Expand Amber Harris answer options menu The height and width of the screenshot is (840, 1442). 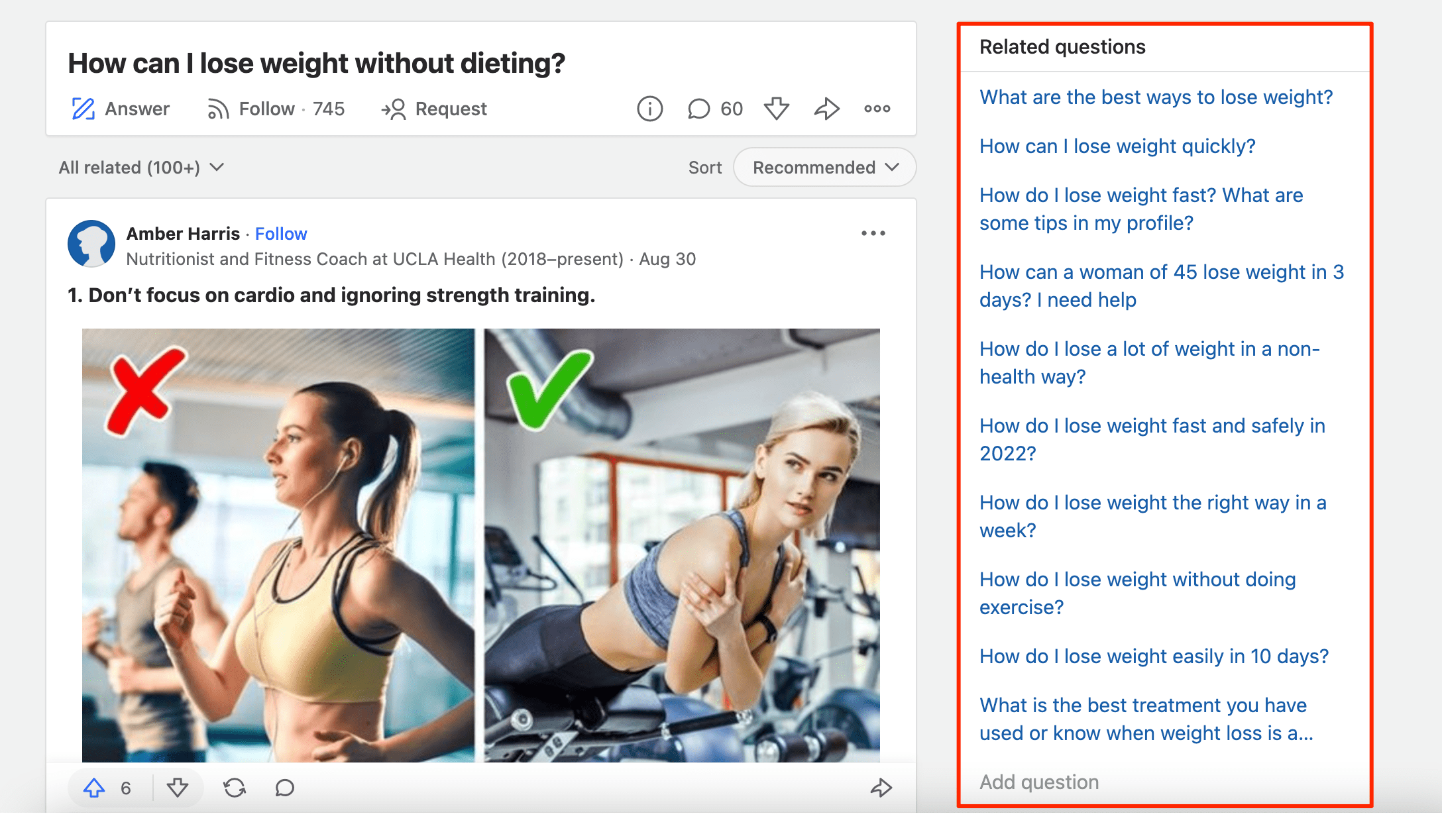tap(874, 233)
